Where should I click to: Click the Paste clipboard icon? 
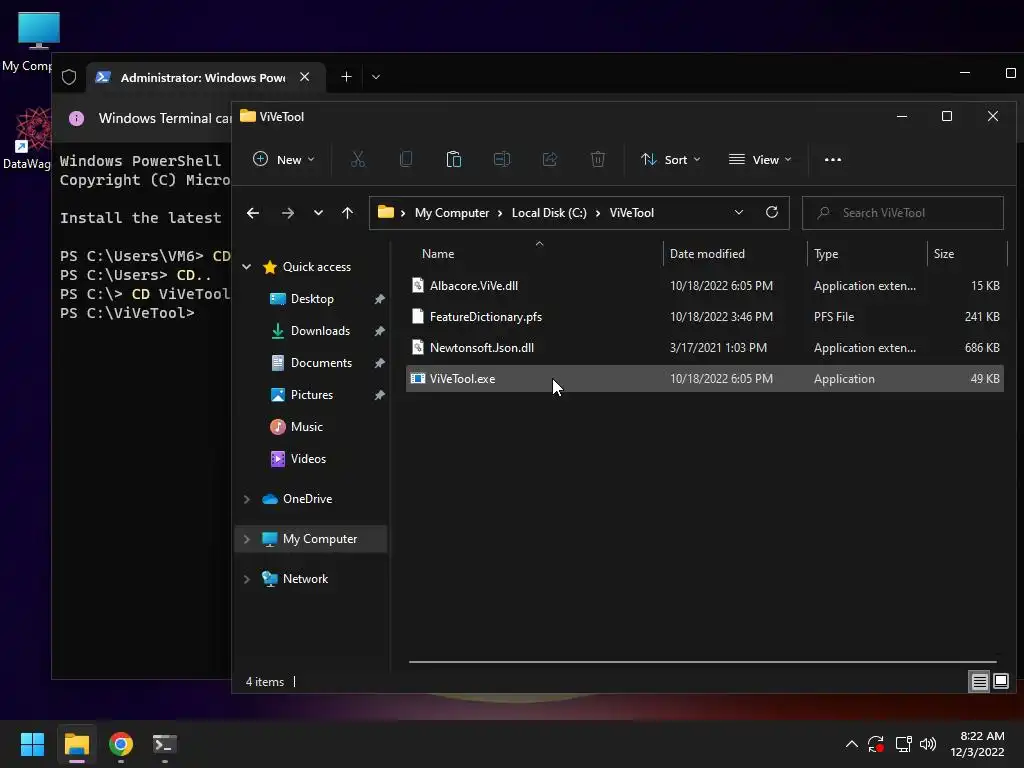[454, 159]
